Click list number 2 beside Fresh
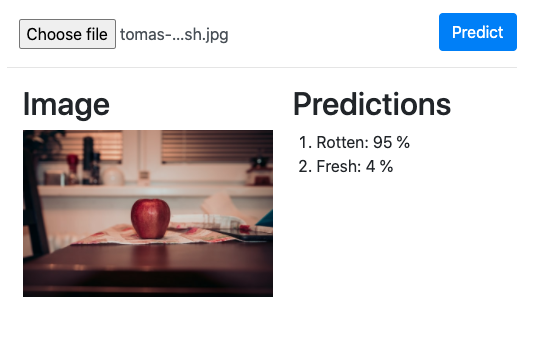540x362 pixels. pyautogui.click(x=305, y=166)
